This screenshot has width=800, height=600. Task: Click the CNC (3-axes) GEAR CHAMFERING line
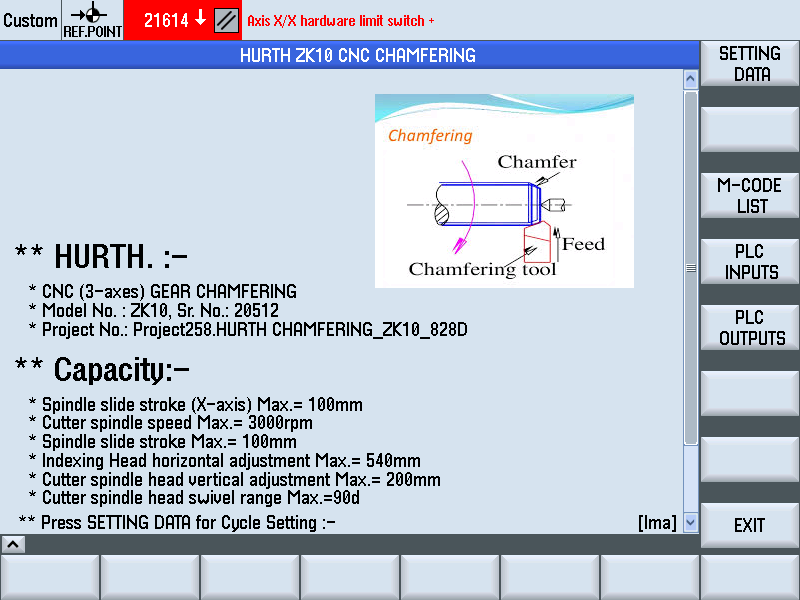tap(163, 291)
